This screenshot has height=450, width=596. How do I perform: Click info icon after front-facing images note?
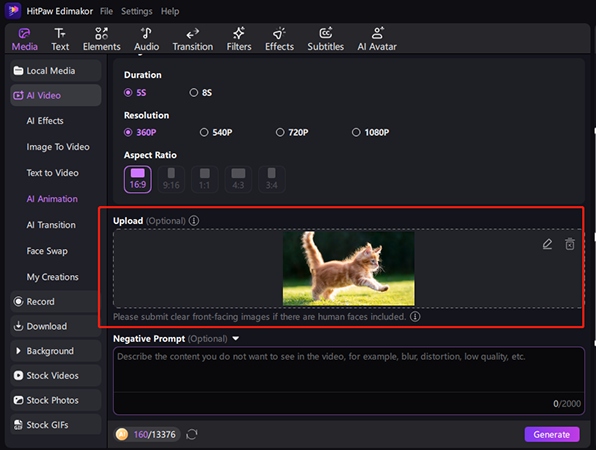(415, 317)
